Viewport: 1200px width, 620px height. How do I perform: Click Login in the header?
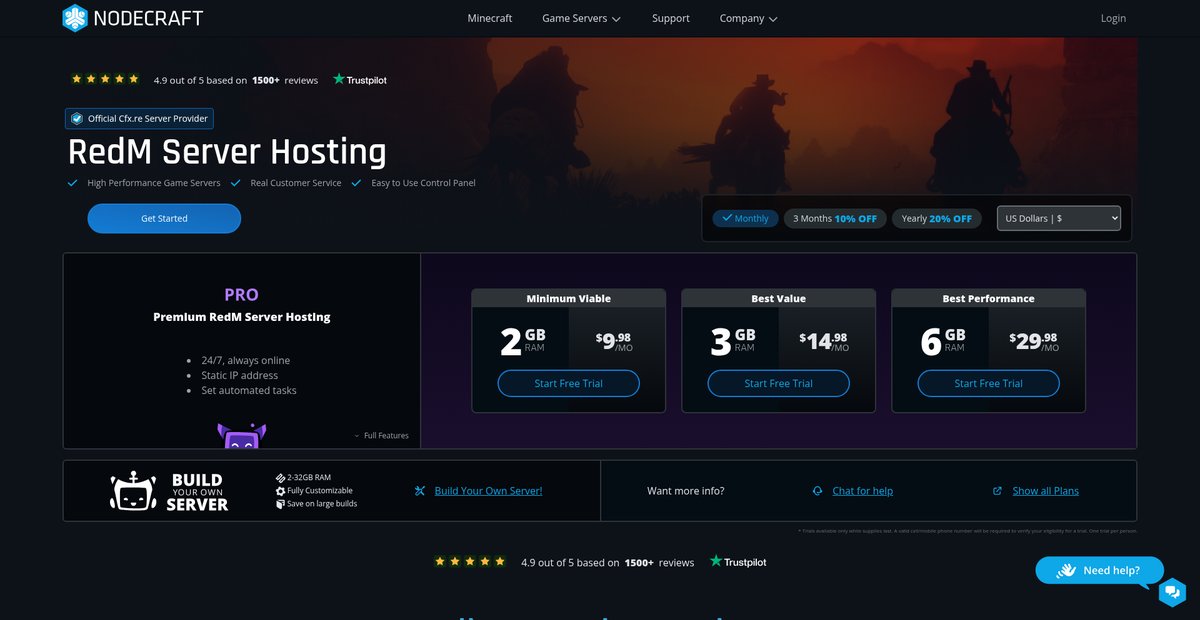click(1113, 18)
